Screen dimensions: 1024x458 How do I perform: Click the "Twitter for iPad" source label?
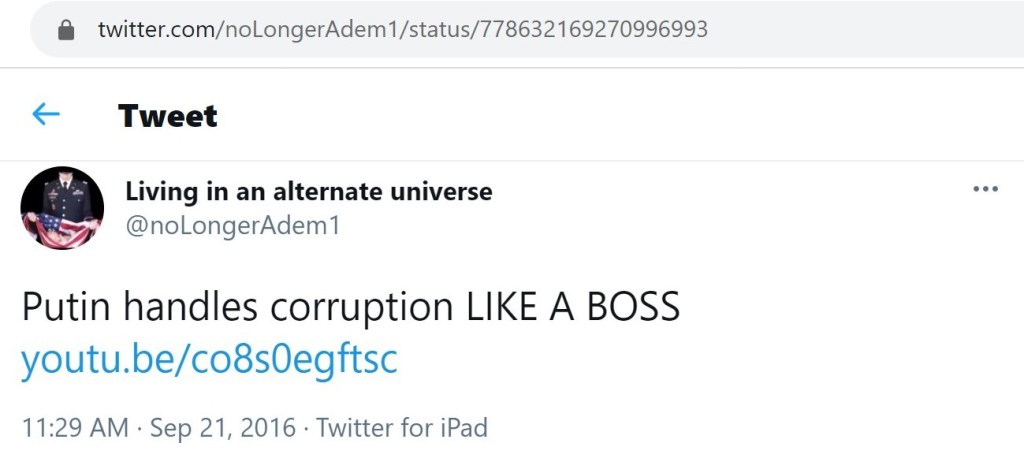[x=402, y=429]
